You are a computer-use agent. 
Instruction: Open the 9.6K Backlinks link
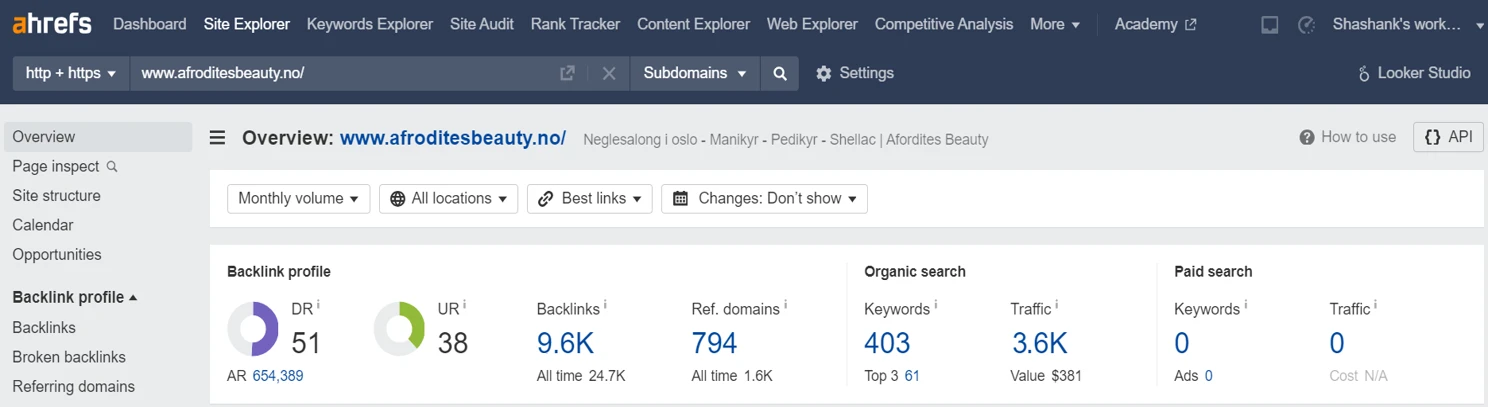click(x=565, y=343)
